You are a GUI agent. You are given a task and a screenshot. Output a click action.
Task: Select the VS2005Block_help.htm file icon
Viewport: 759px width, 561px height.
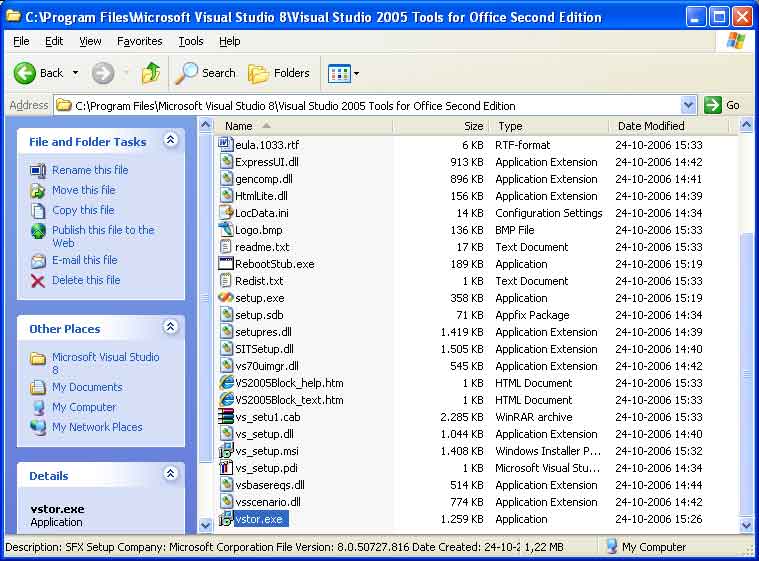point(226,382)
